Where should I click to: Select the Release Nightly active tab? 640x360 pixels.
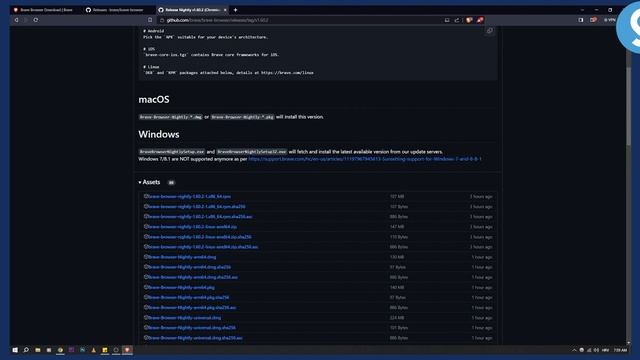coord(192,10)
